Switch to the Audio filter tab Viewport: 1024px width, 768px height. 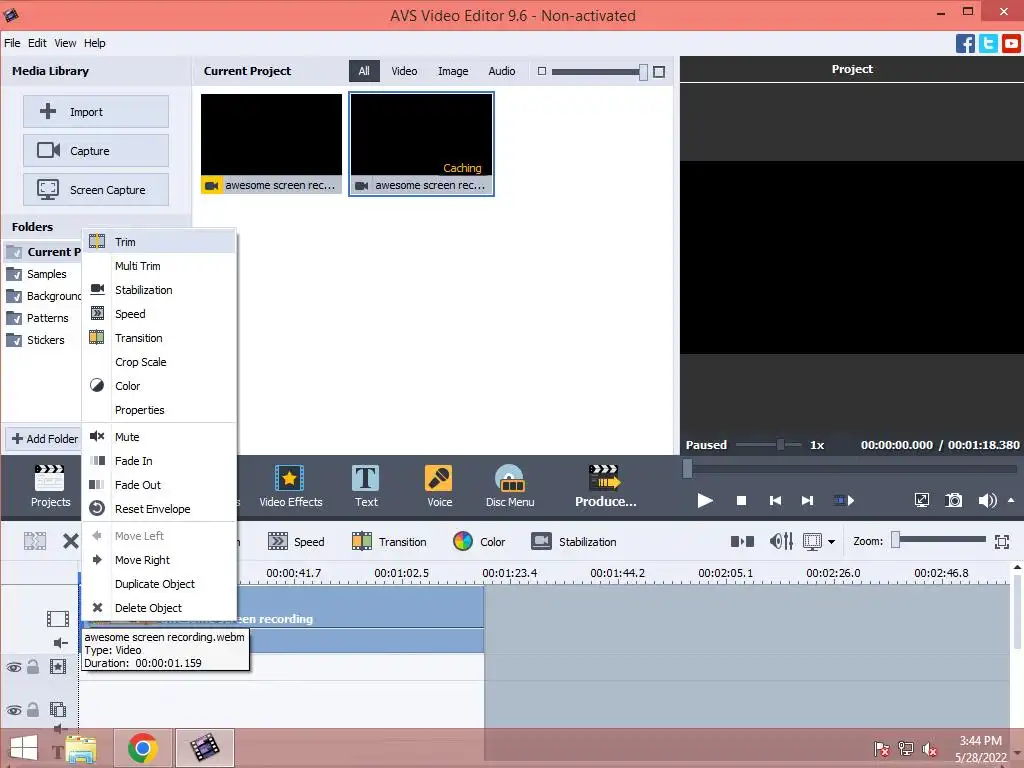point(502,71)
